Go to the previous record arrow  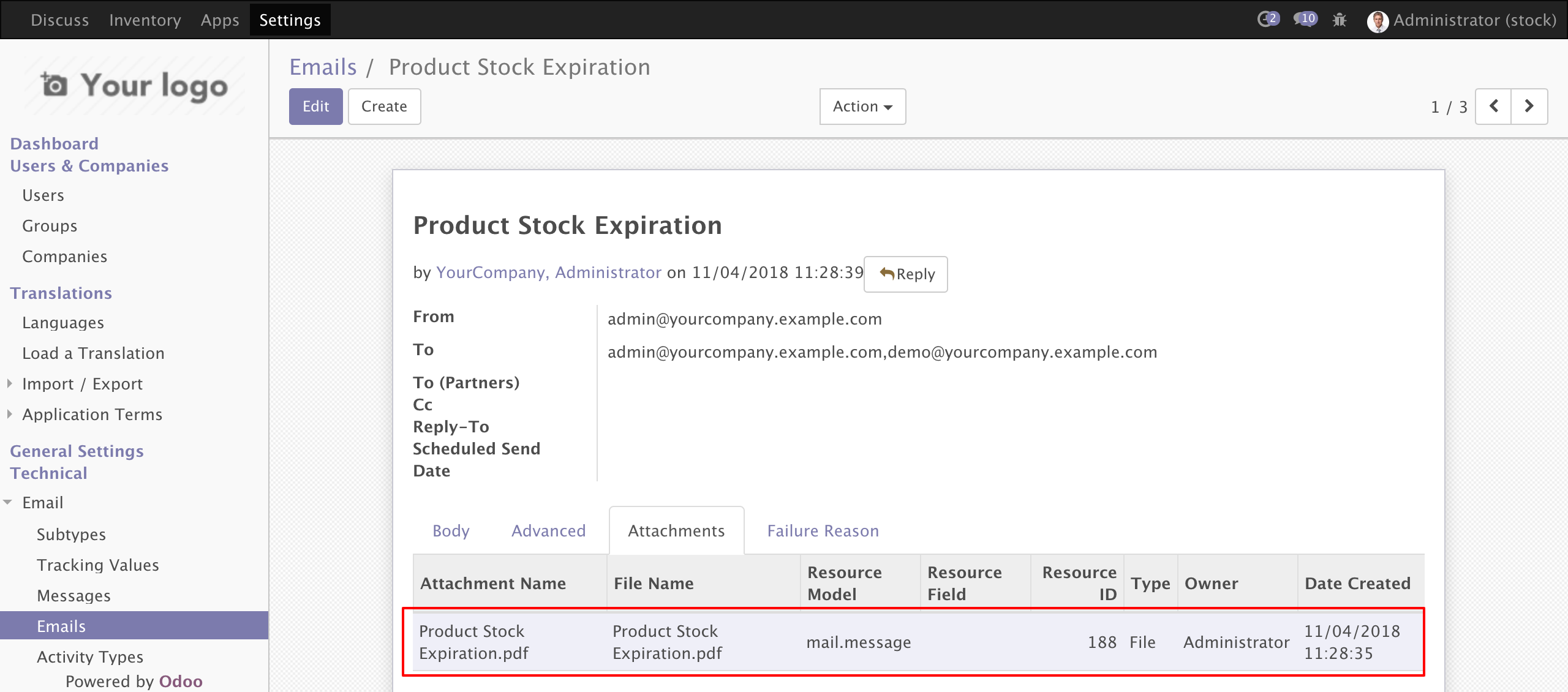(1493, 107)
